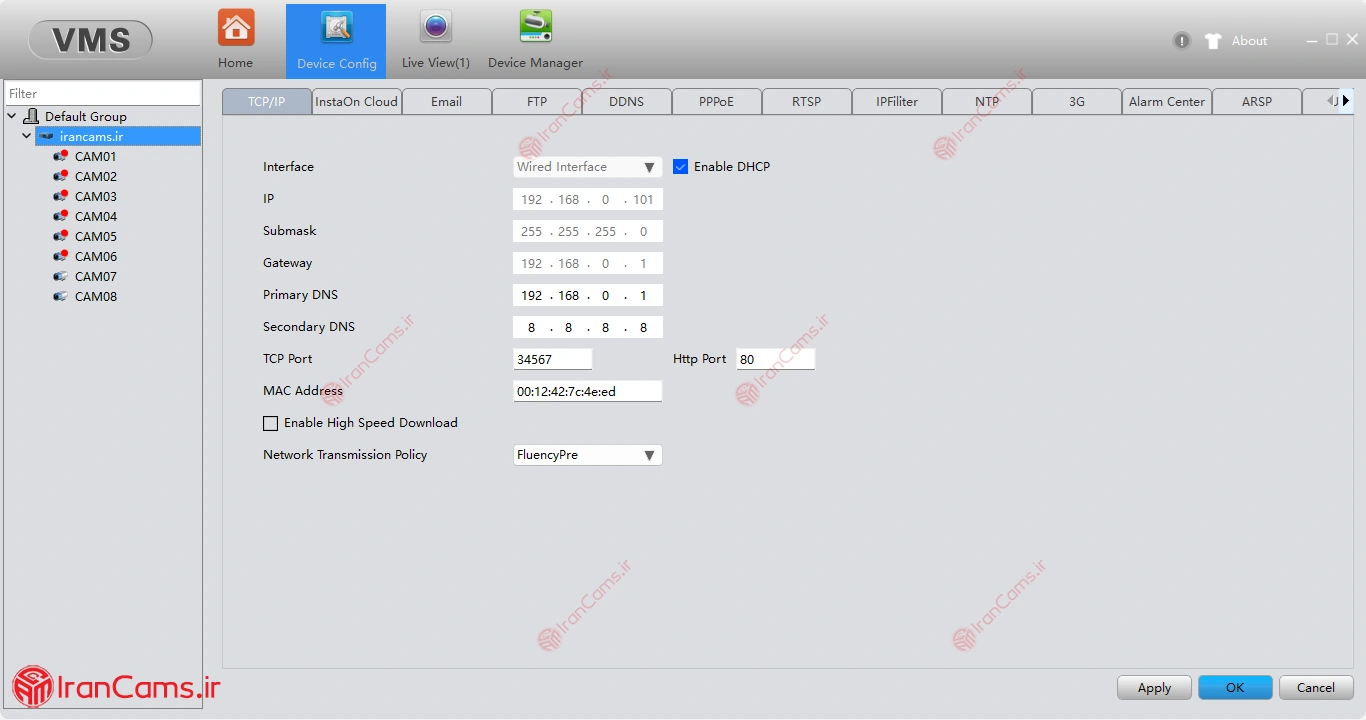Click the Secondary DNS field
Image resolution: width=1366 pixels, height=720 pixels.
pos(588,327)
